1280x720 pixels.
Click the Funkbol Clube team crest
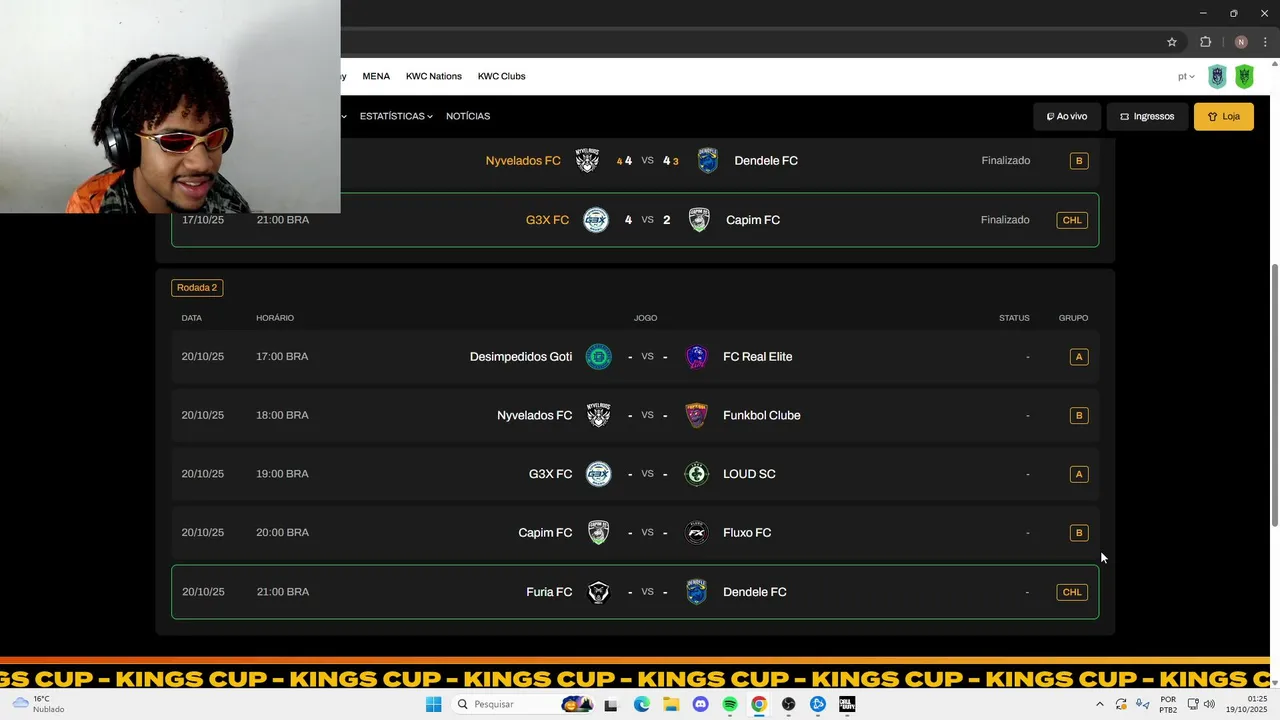click(x=697, y=415)
